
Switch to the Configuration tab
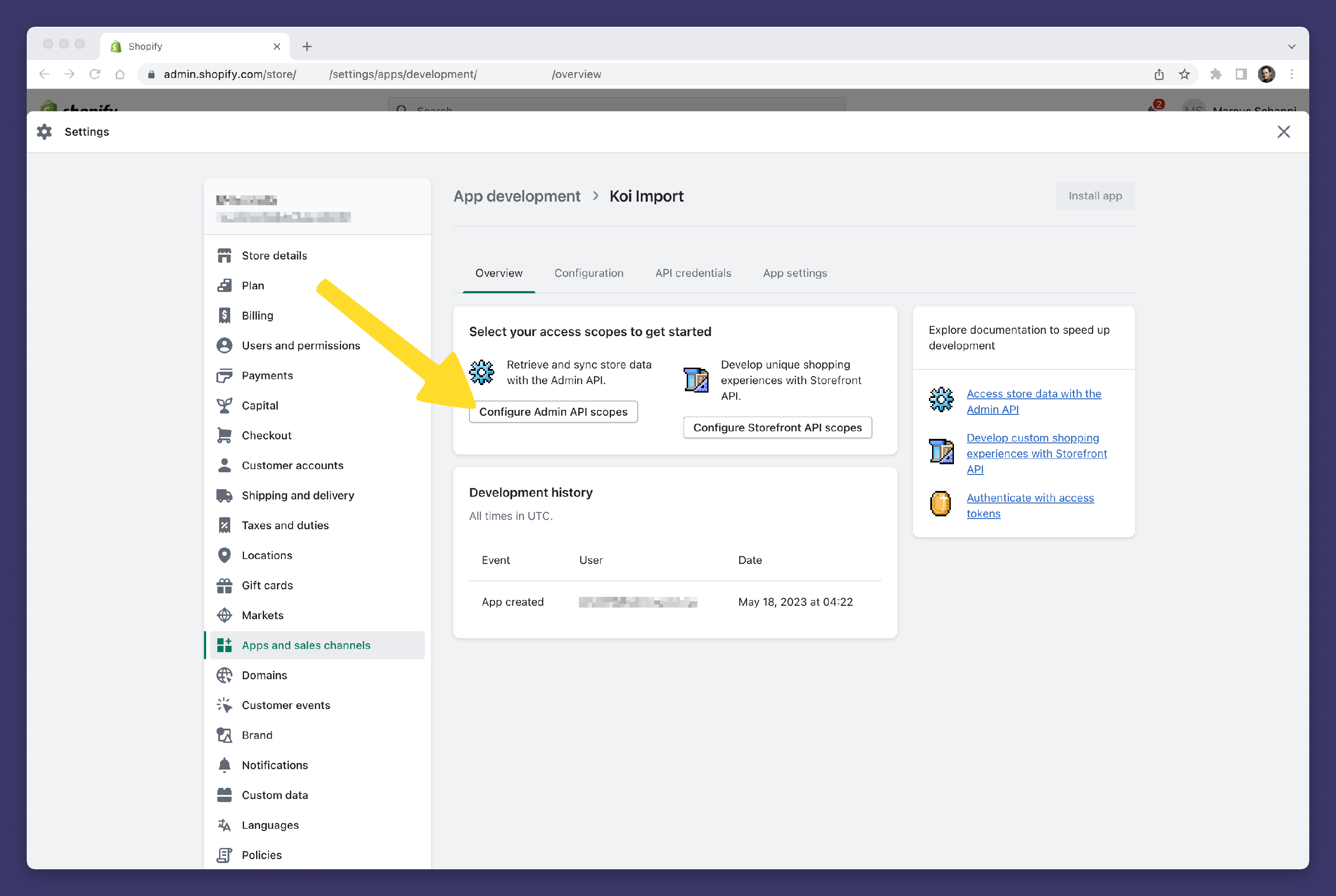588,273
